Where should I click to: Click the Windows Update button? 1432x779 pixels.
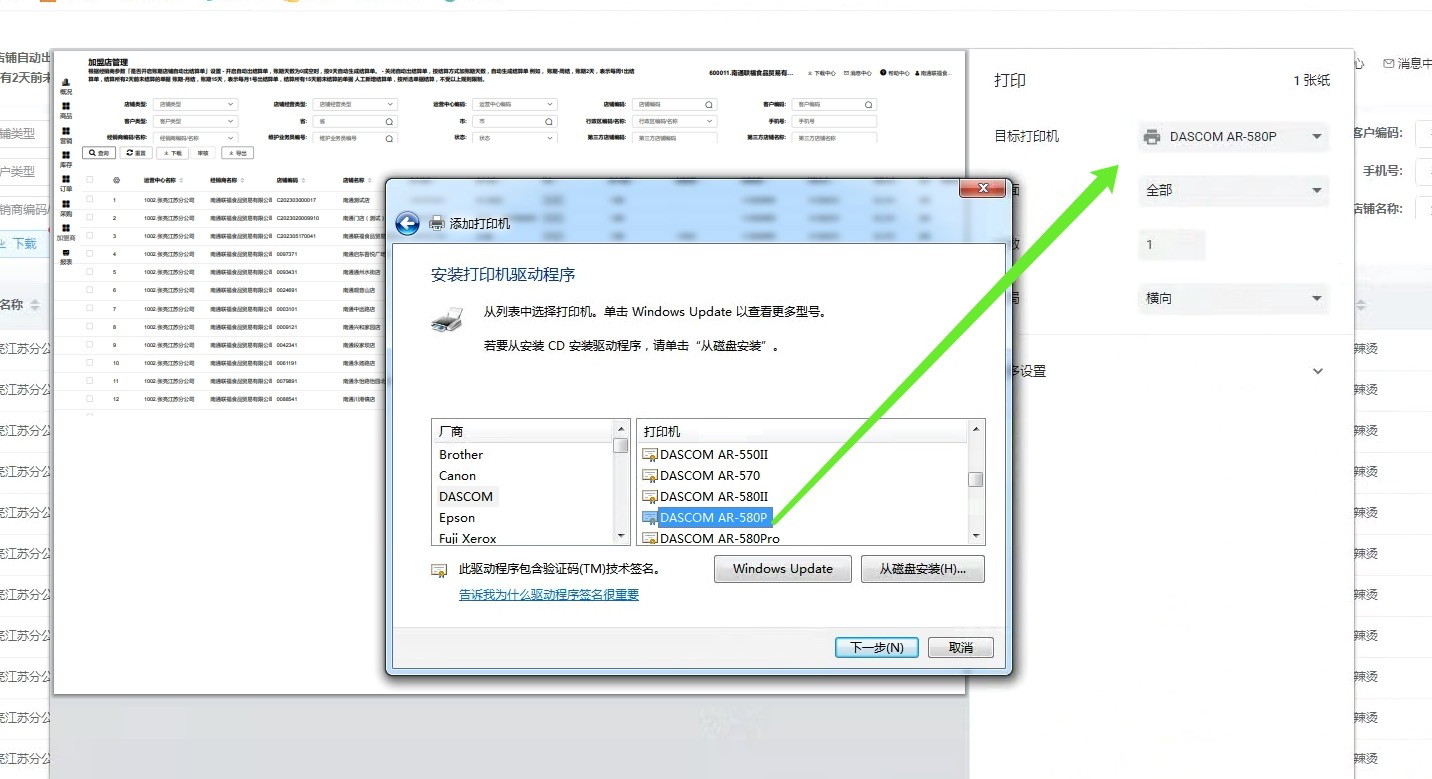tap(783, 569)
